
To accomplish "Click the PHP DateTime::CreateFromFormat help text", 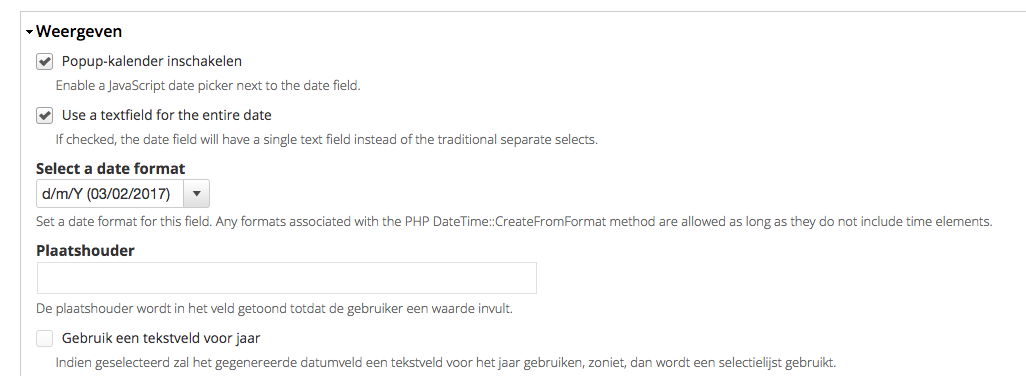I will pos(514,222).
